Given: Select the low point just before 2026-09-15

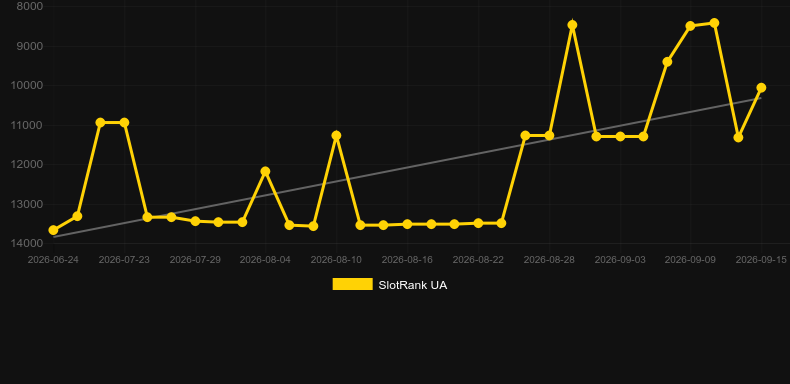Looking at the screenshot, I should pos(738,138).
